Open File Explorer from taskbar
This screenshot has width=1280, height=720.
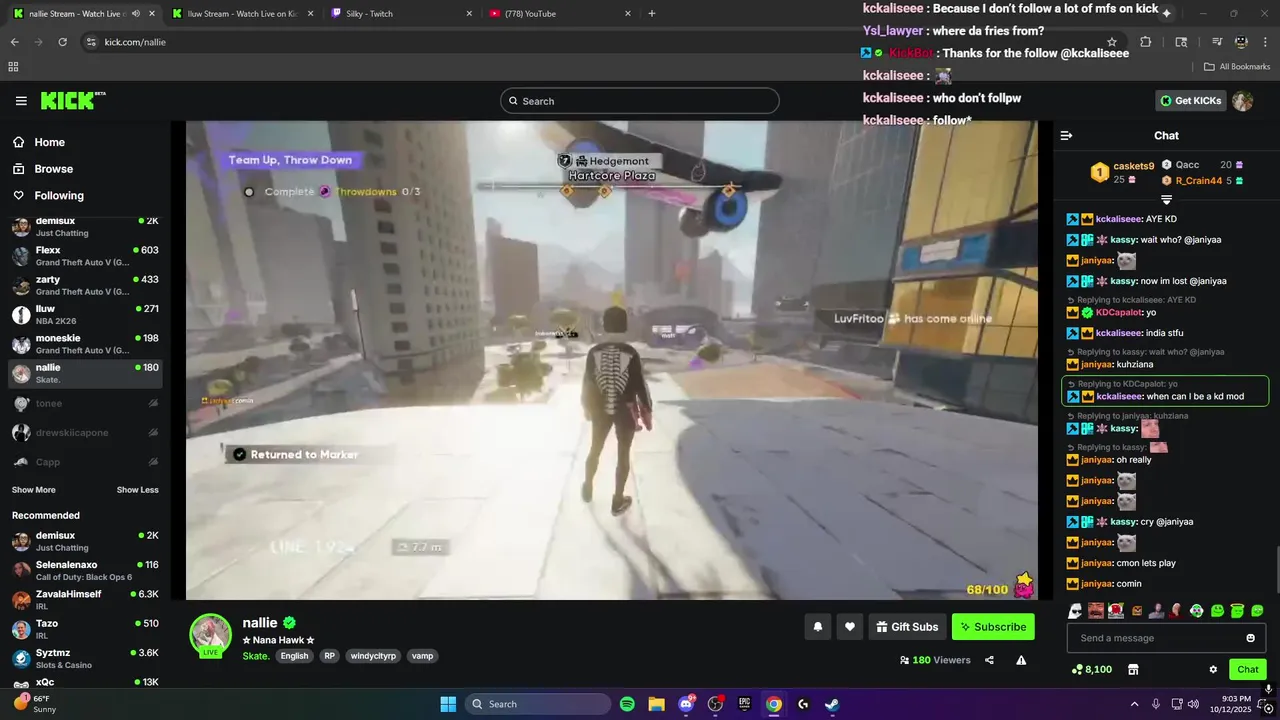coord(656,704)
